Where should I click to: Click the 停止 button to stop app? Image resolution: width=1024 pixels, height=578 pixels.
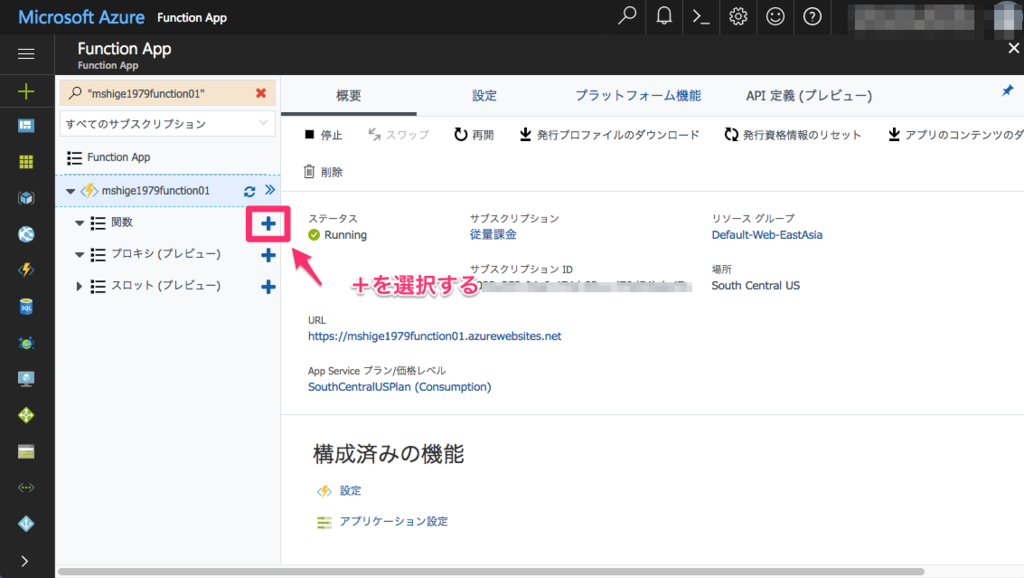coord(329,133)
